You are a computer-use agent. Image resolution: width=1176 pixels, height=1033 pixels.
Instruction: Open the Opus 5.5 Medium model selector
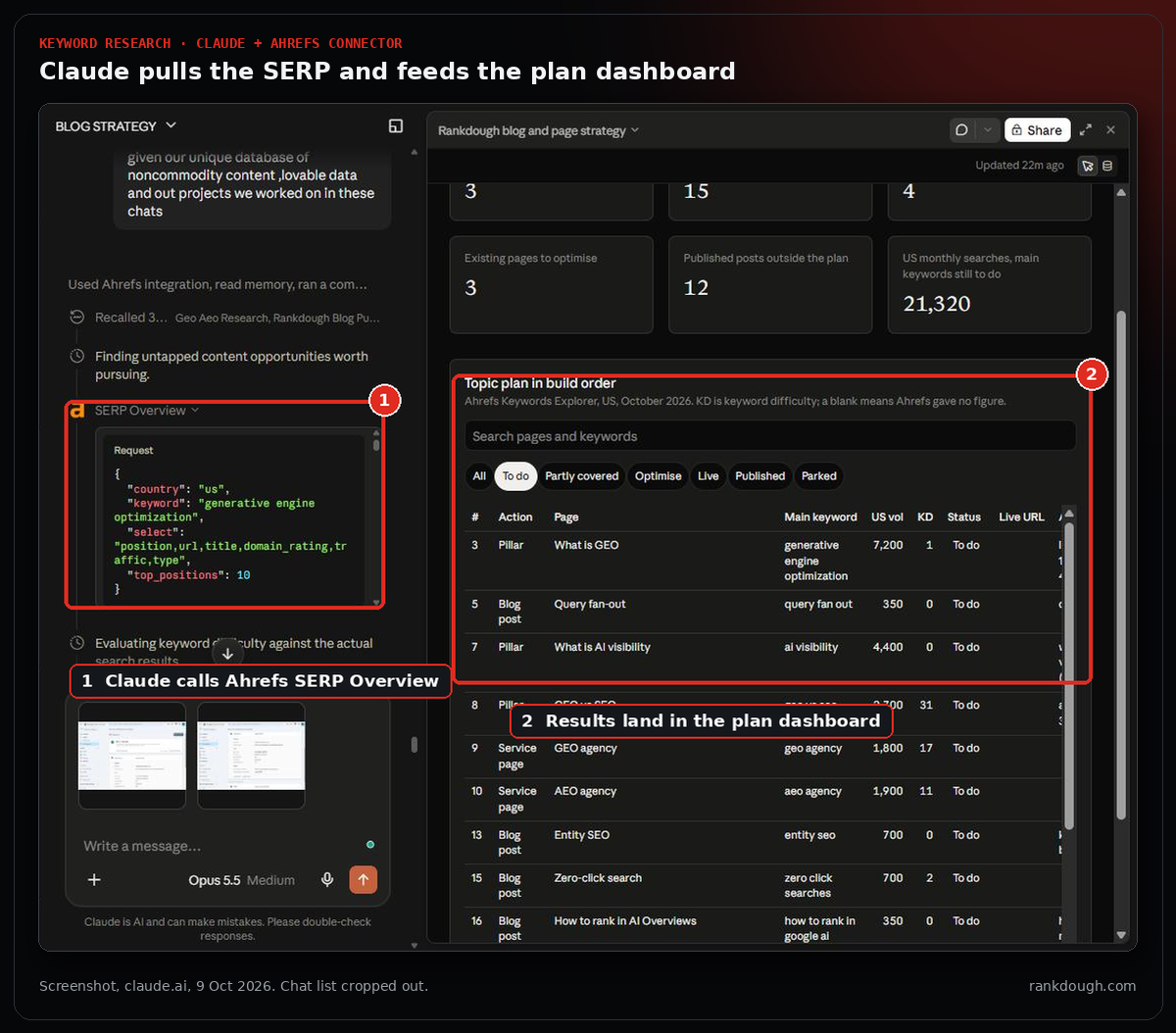click(x=241, y=880)
